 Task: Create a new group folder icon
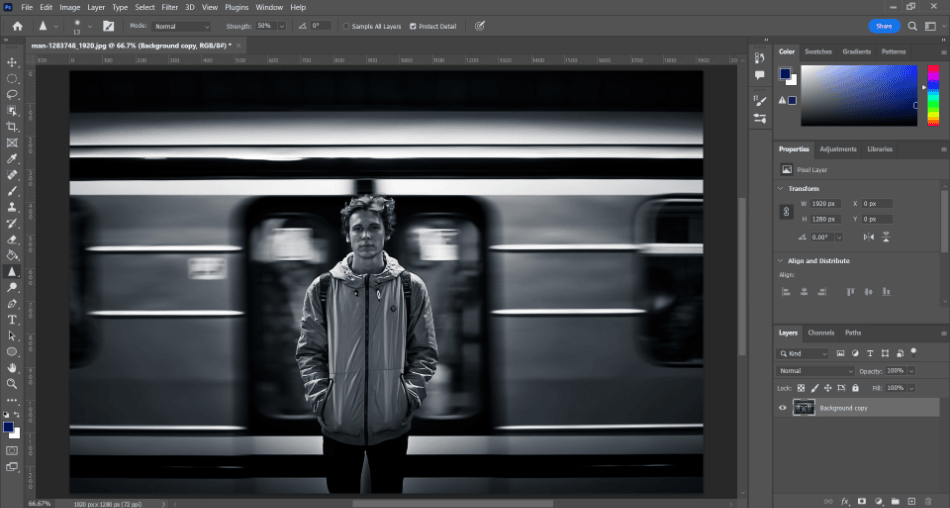[895, 501]
